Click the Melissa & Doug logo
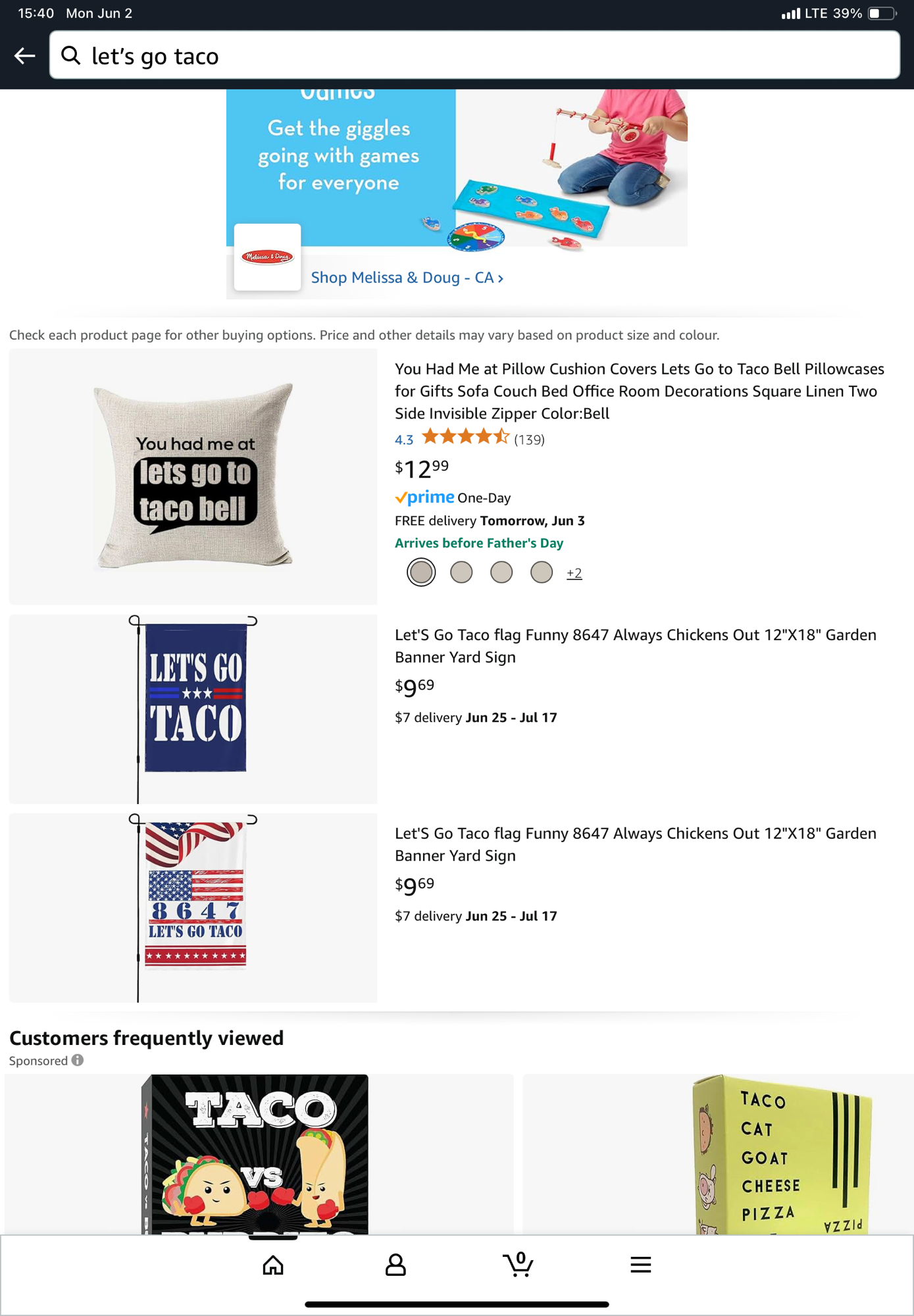914x1316 pixels. pyautogui.click(x=268, y=257)
